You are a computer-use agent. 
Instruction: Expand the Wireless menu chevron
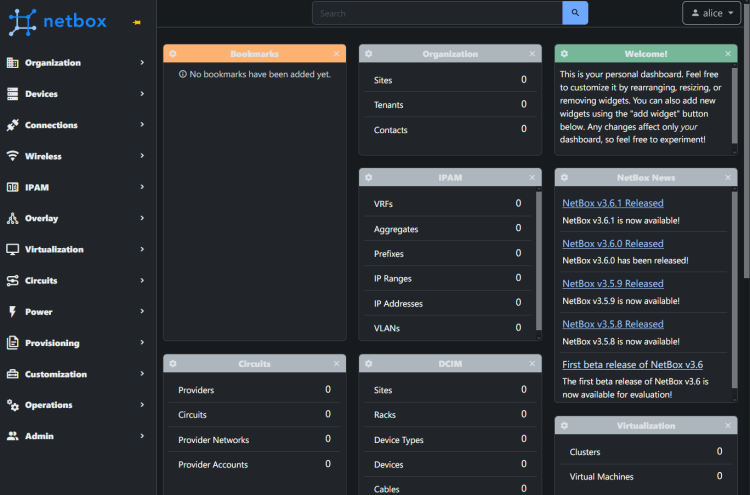pos(142,155)
